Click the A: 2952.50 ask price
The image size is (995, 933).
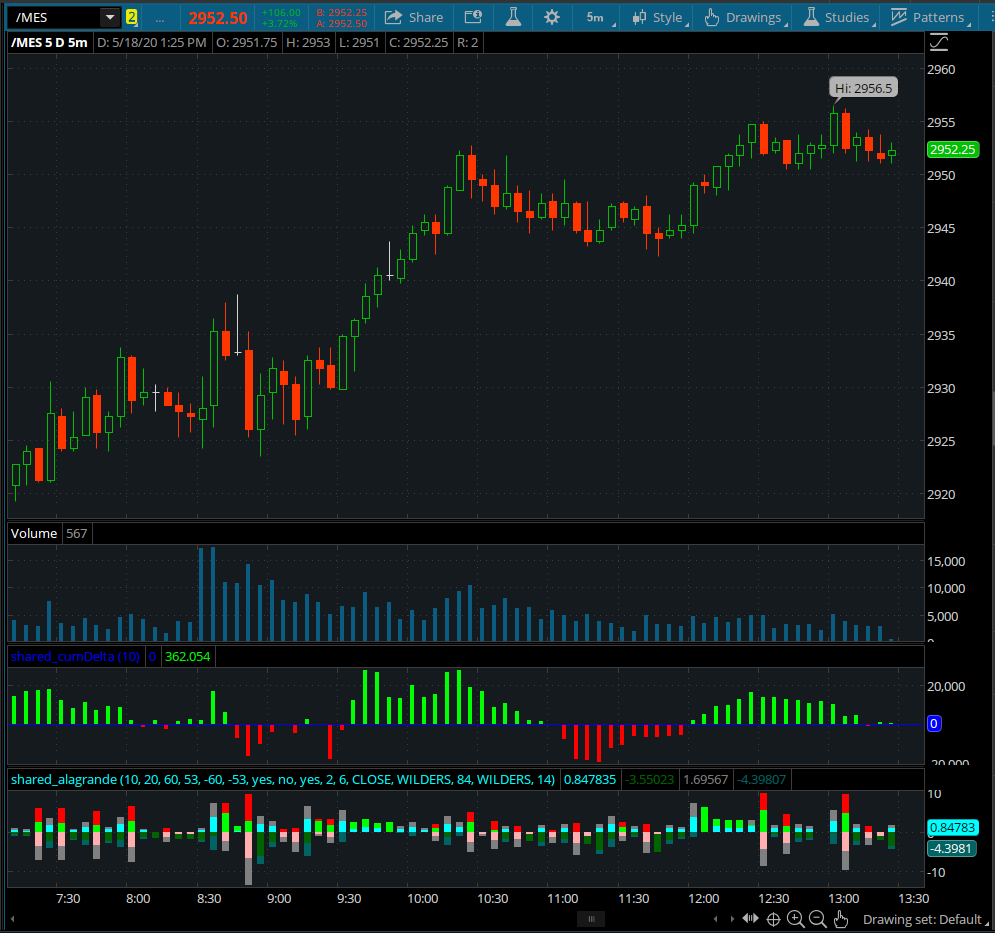pyautogui.click(x=341, y=23)
